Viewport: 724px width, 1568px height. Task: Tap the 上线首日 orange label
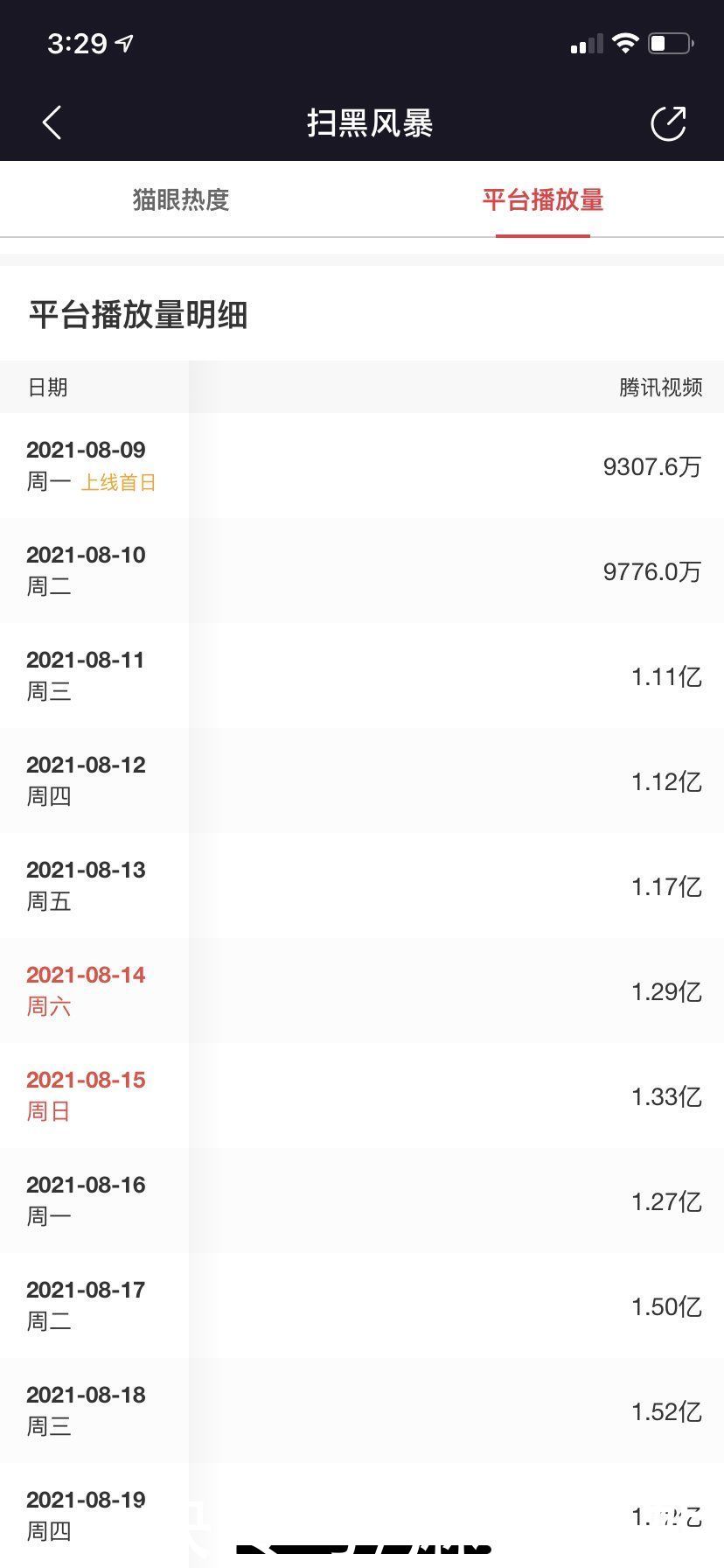click(118, 482)
